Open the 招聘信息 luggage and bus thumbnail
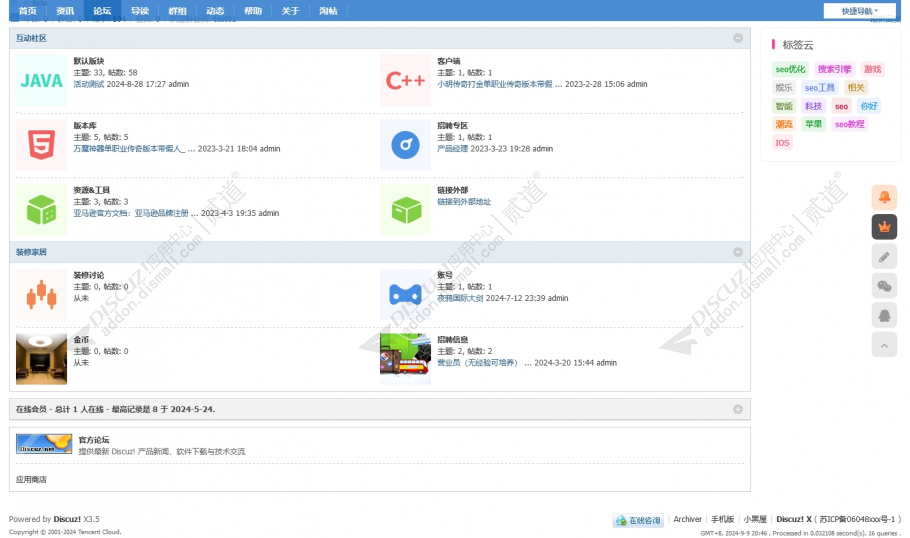910x538 pixels. (405, 359)
